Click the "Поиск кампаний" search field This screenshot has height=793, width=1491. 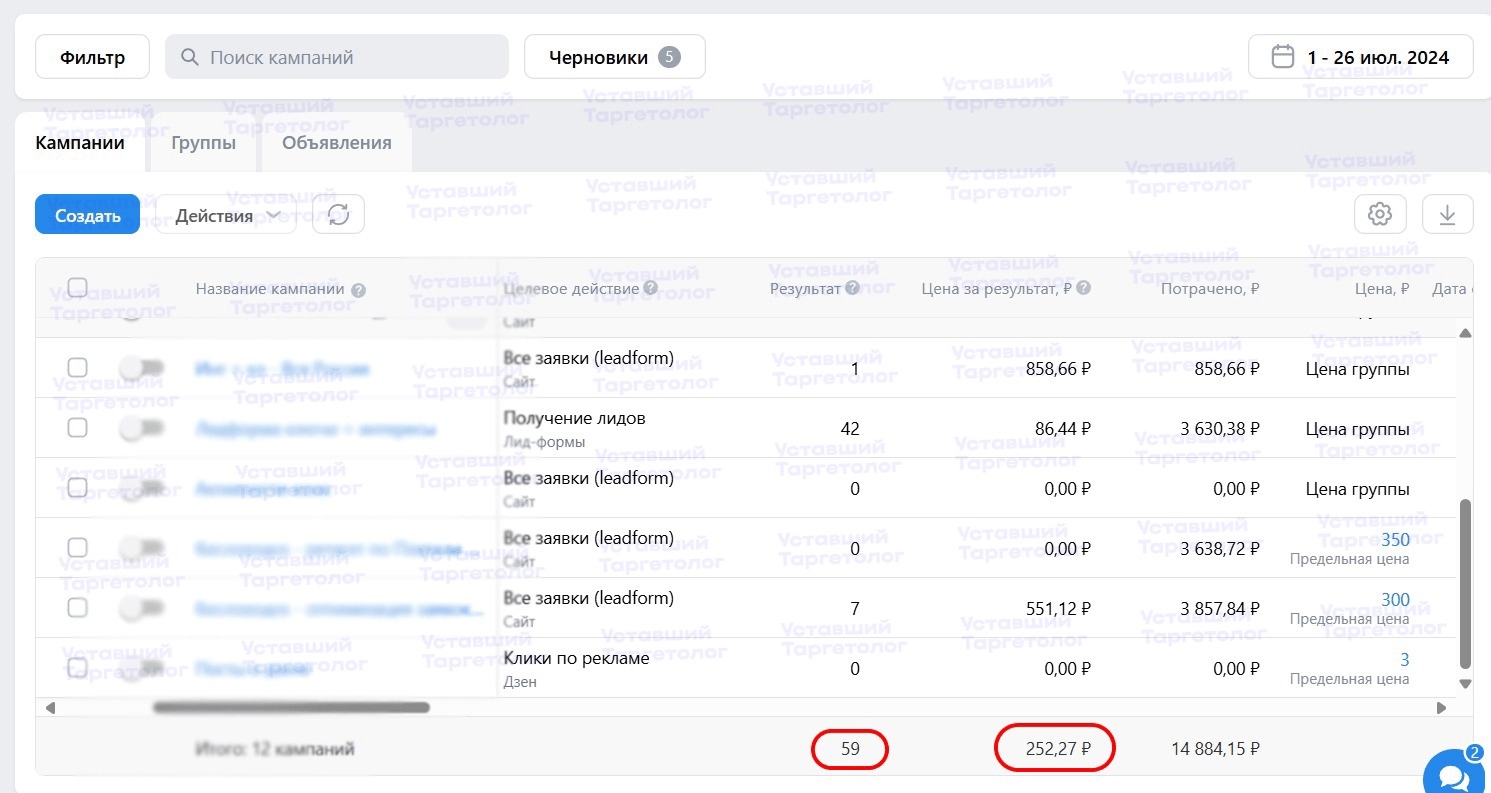click(x=337, y=57)
